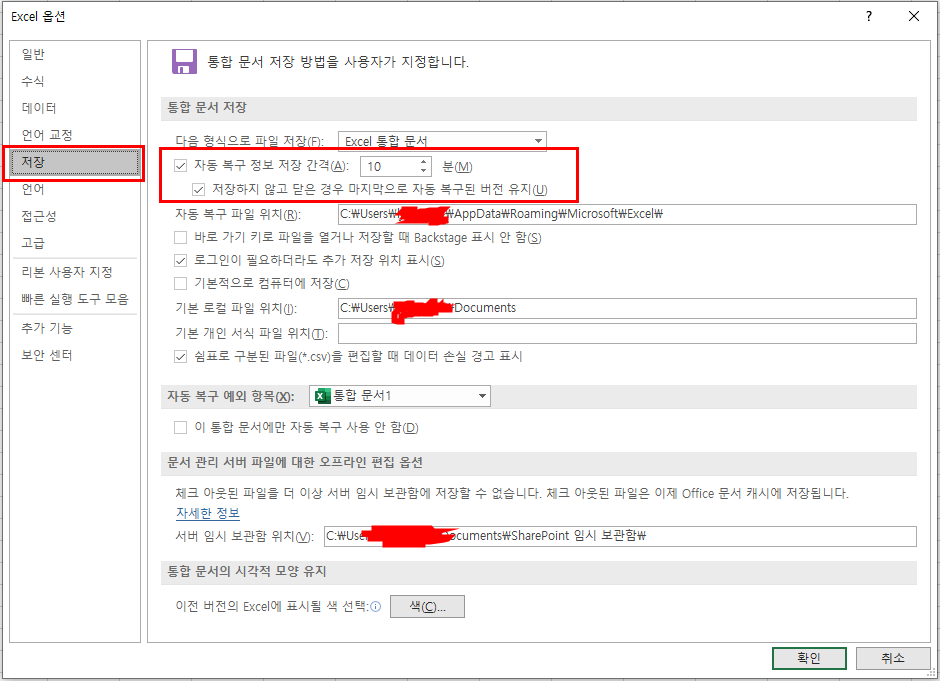This screenshot has height=681, width=940.
Task: Click the 취소 button
Action: click(893, 658)
